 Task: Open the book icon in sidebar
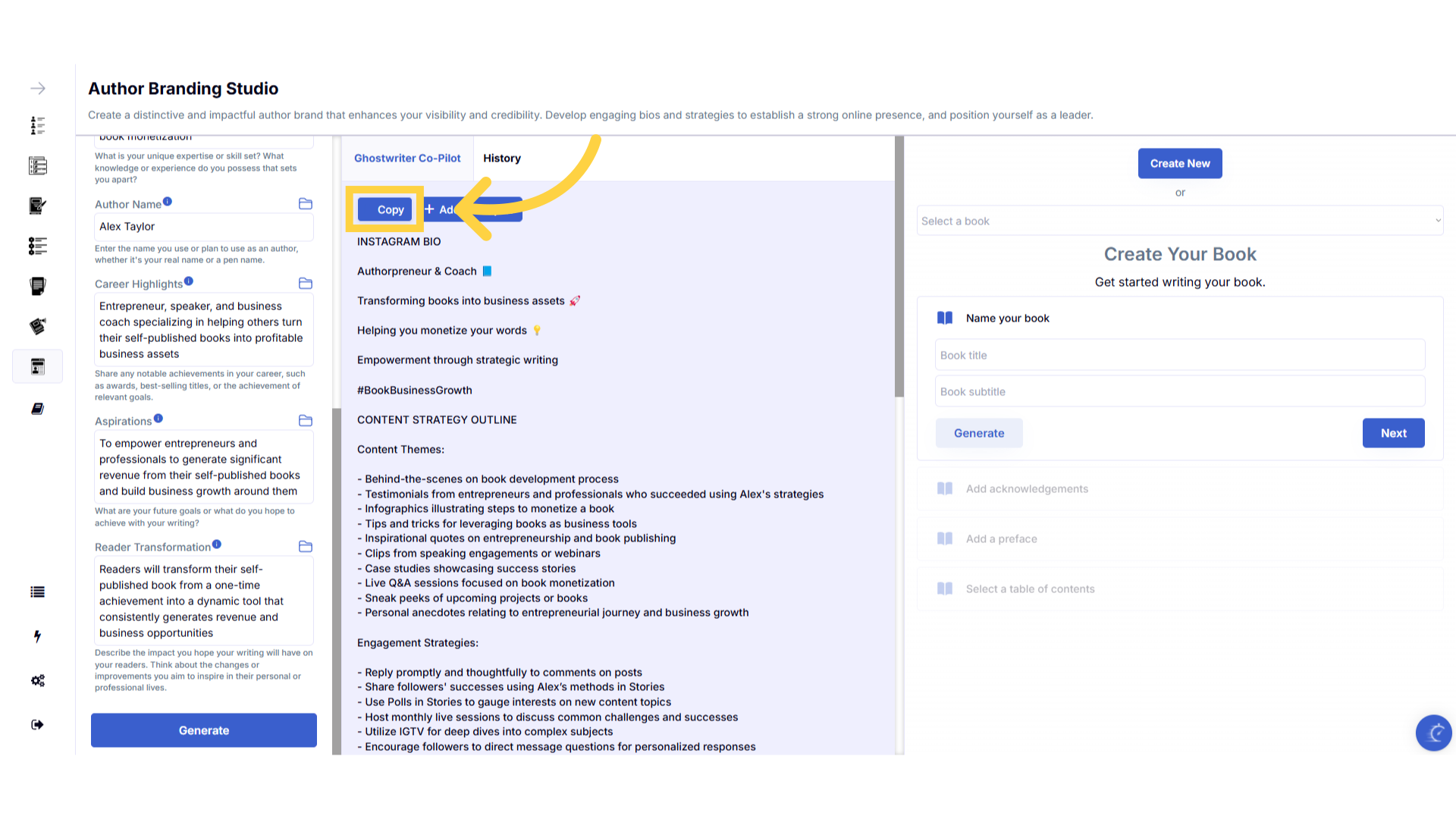coord(37,409)
